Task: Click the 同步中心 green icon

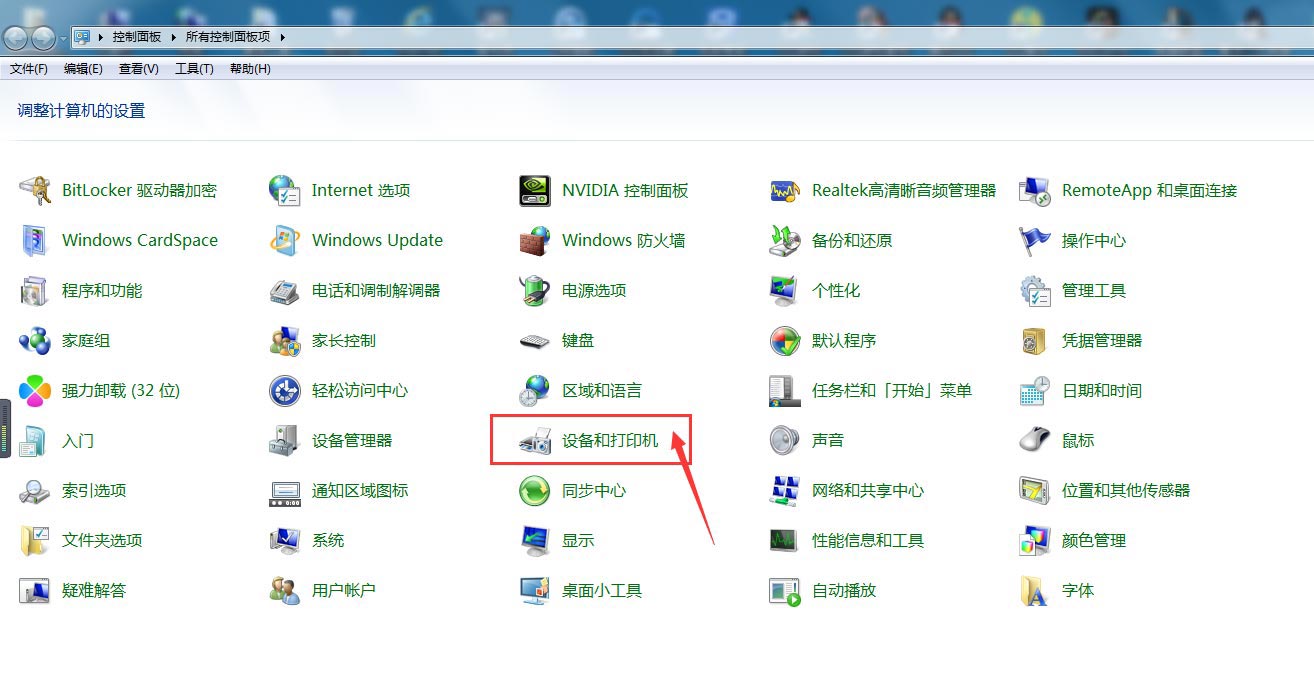Action: click(x=535, y=490)
